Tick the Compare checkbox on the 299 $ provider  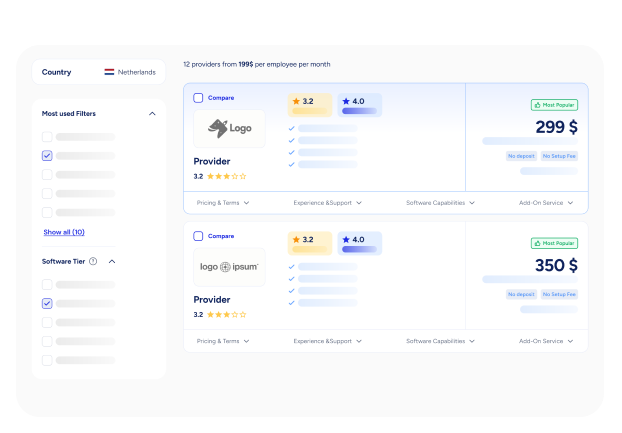198,98
